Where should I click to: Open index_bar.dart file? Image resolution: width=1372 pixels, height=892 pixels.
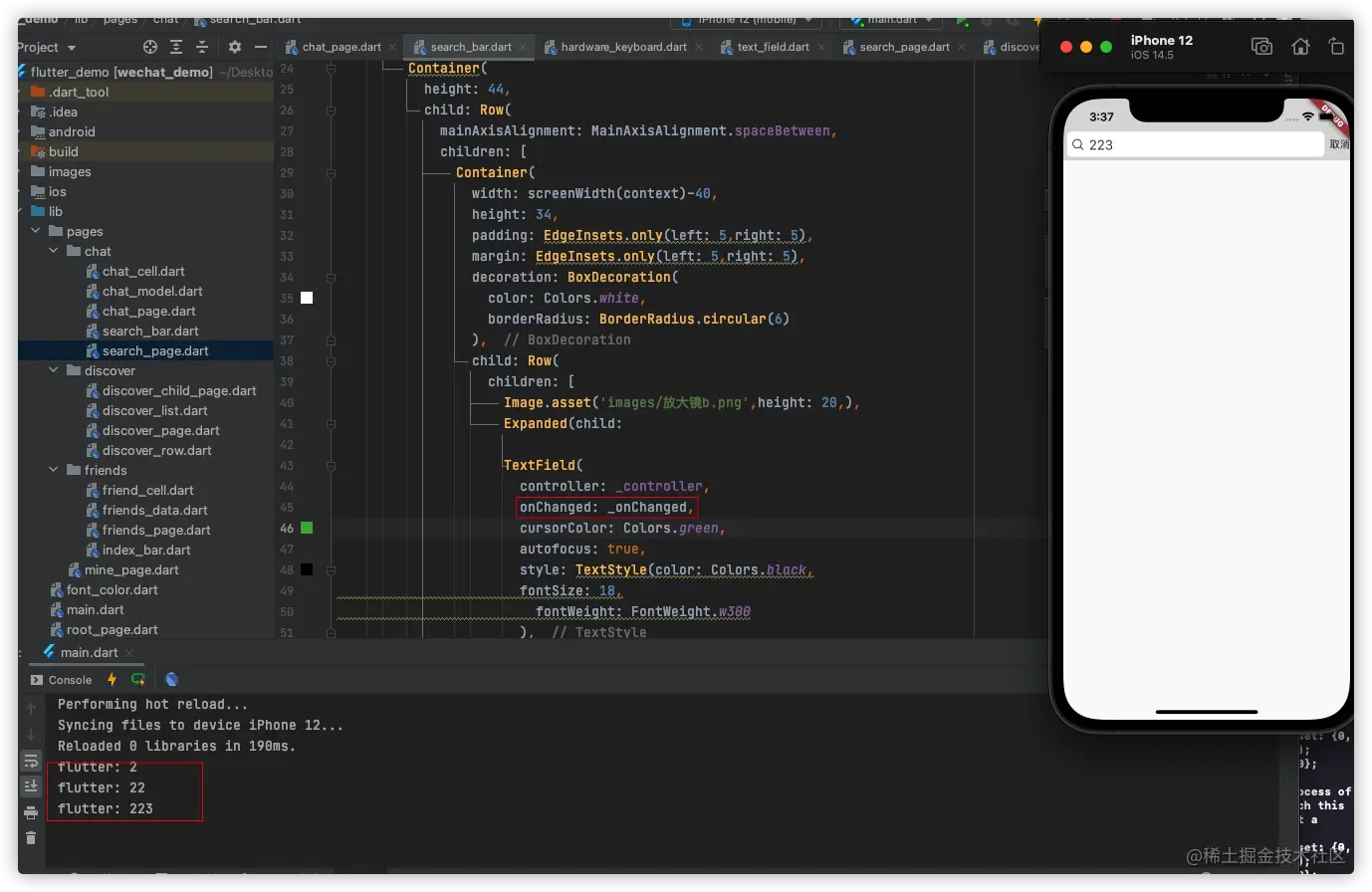(x=146, y=550)
